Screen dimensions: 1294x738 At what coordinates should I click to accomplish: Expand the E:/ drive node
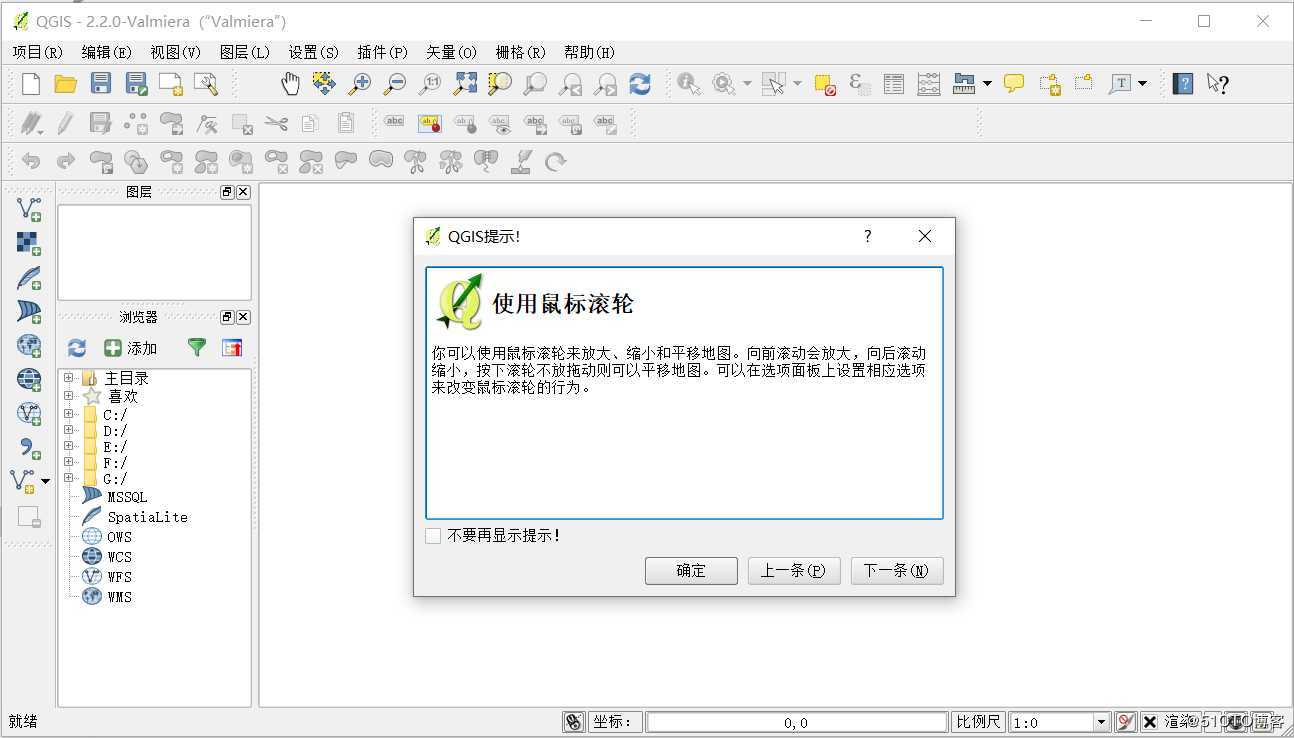pyautogui.click(x=69, y=446)
